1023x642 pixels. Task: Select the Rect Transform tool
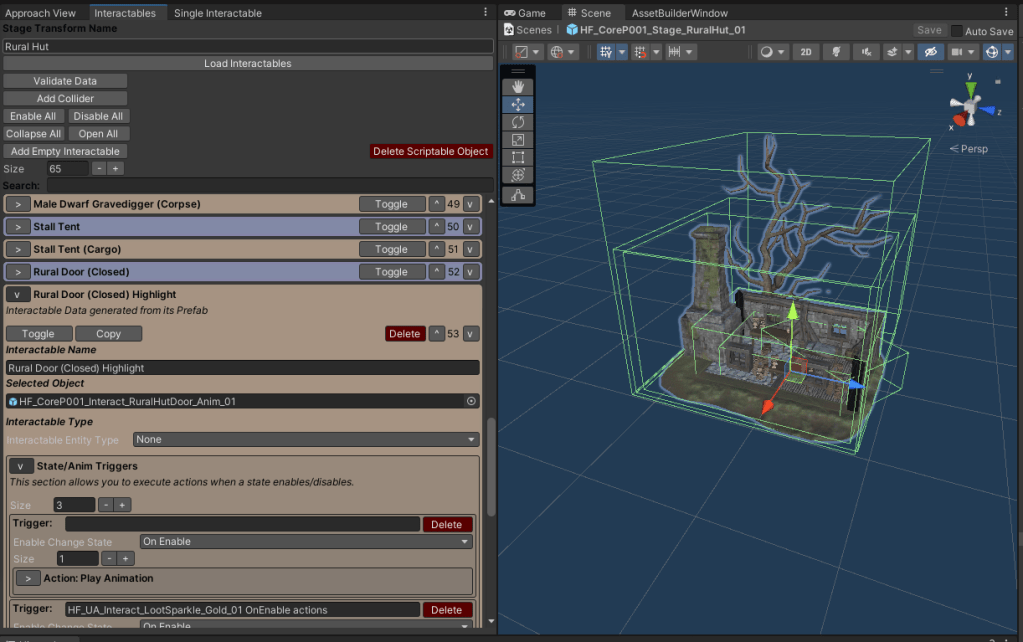(x=518, y=157)
